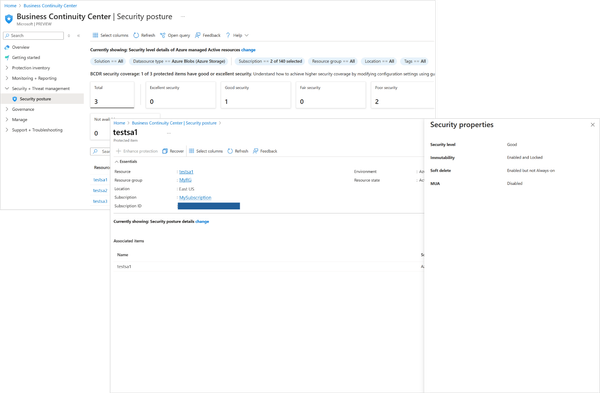Click the Recover icon in testsa1 toolbar
This screenshot has width=600, height=393.
165,151
